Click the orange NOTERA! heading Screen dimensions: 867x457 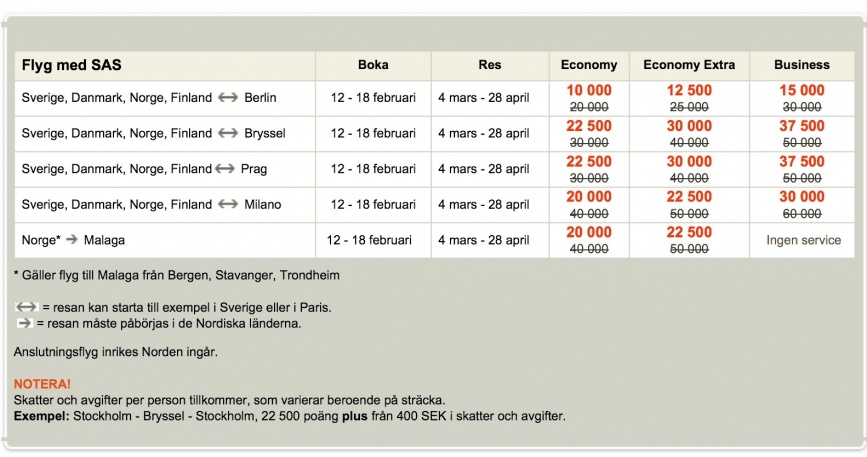coord(42,384)
